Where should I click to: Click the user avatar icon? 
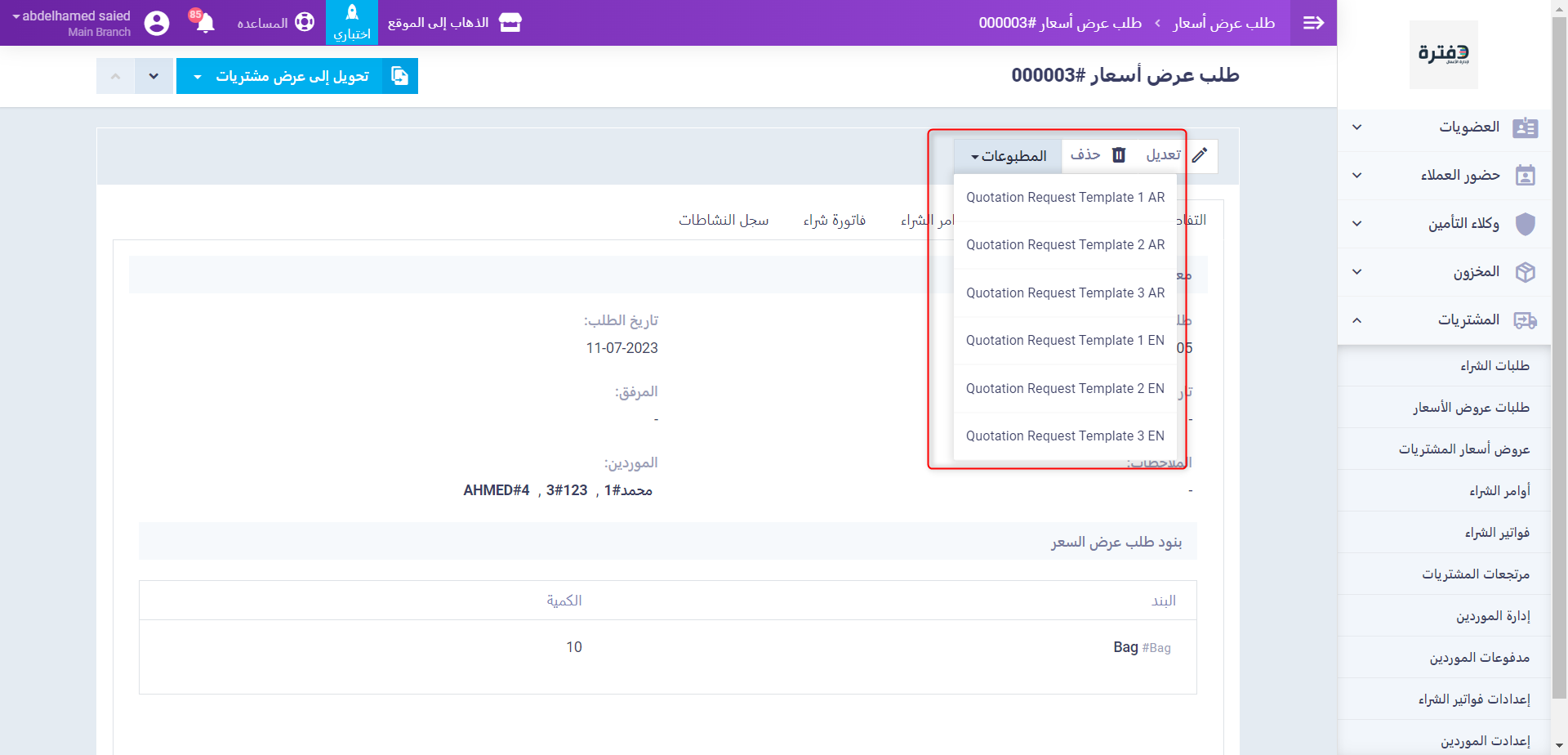(157, 23)
